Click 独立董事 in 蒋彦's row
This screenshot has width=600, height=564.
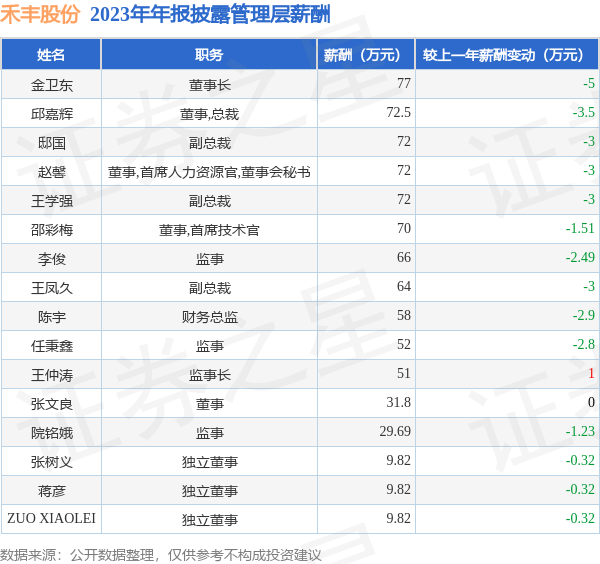210,491
